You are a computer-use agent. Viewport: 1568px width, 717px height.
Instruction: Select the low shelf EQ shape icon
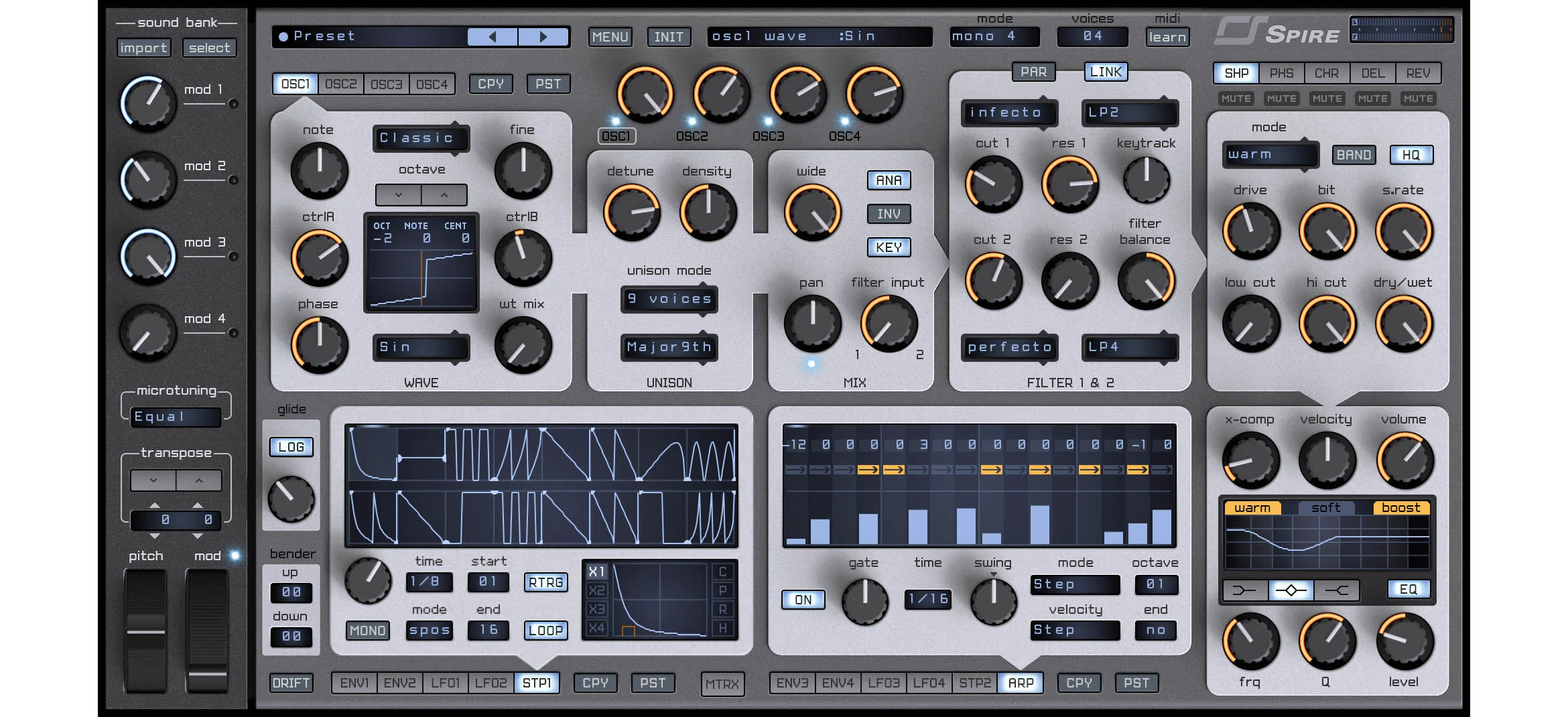pyautogui.click(x=1245, y=590)
